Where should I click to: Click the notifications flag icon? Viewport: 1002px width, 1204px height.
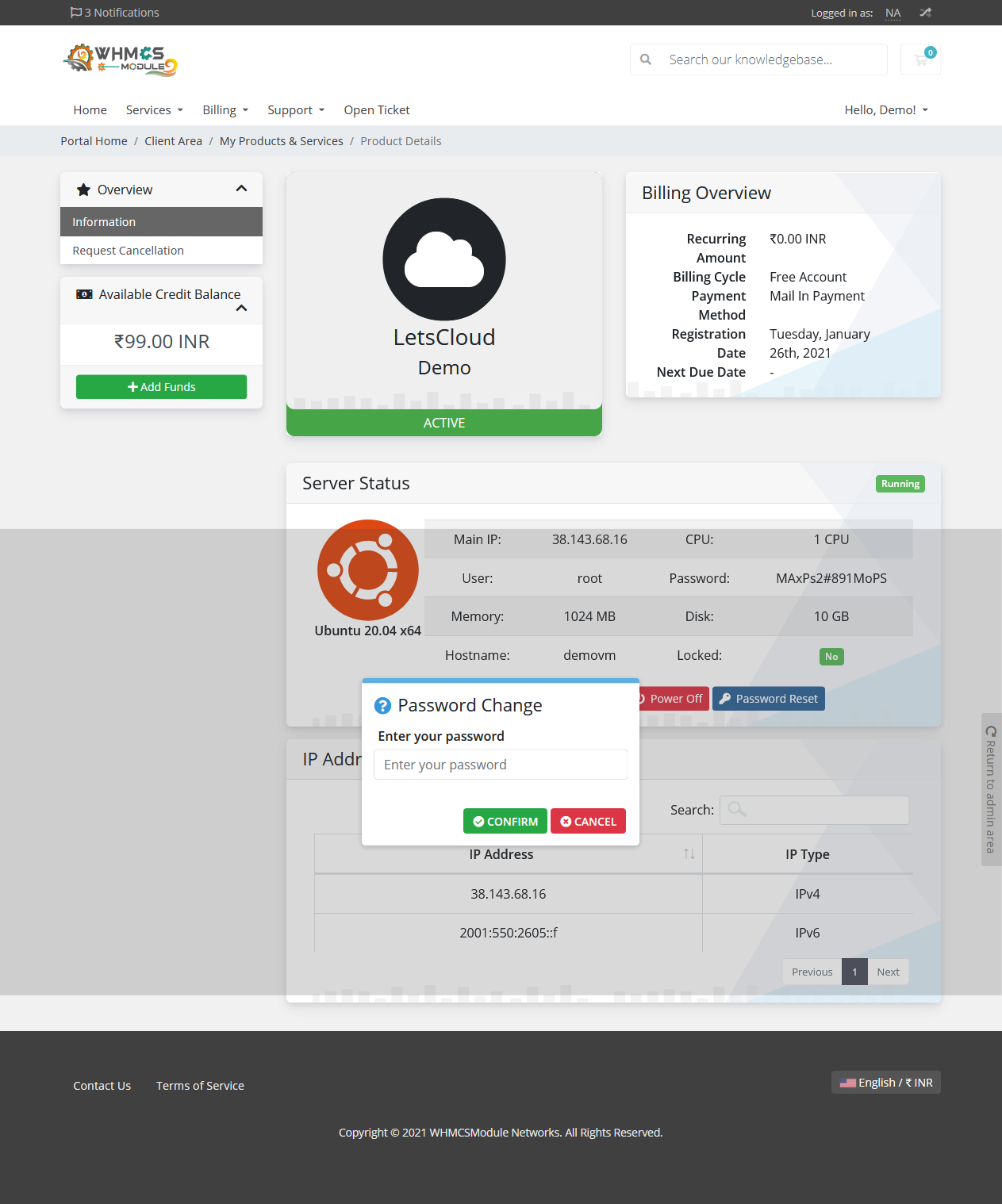coord(76,13)
